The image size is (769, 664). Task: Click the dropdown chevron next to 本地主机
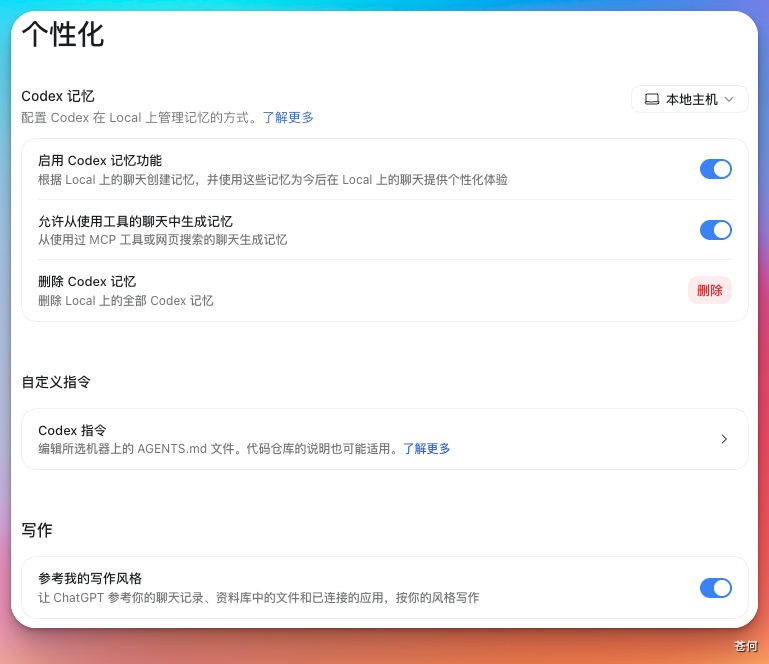point(729,100)
